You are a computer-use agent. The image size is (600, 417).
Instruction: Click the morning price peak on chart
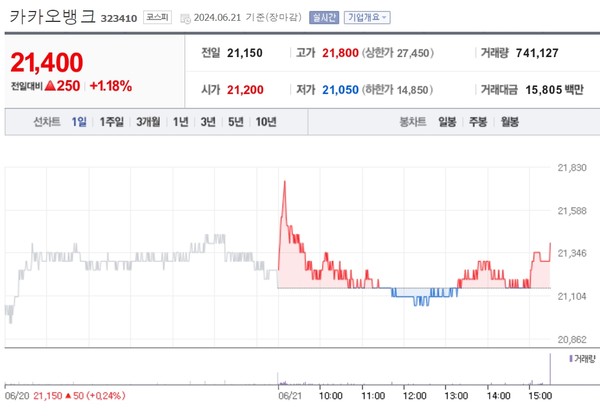pos(284,183)
